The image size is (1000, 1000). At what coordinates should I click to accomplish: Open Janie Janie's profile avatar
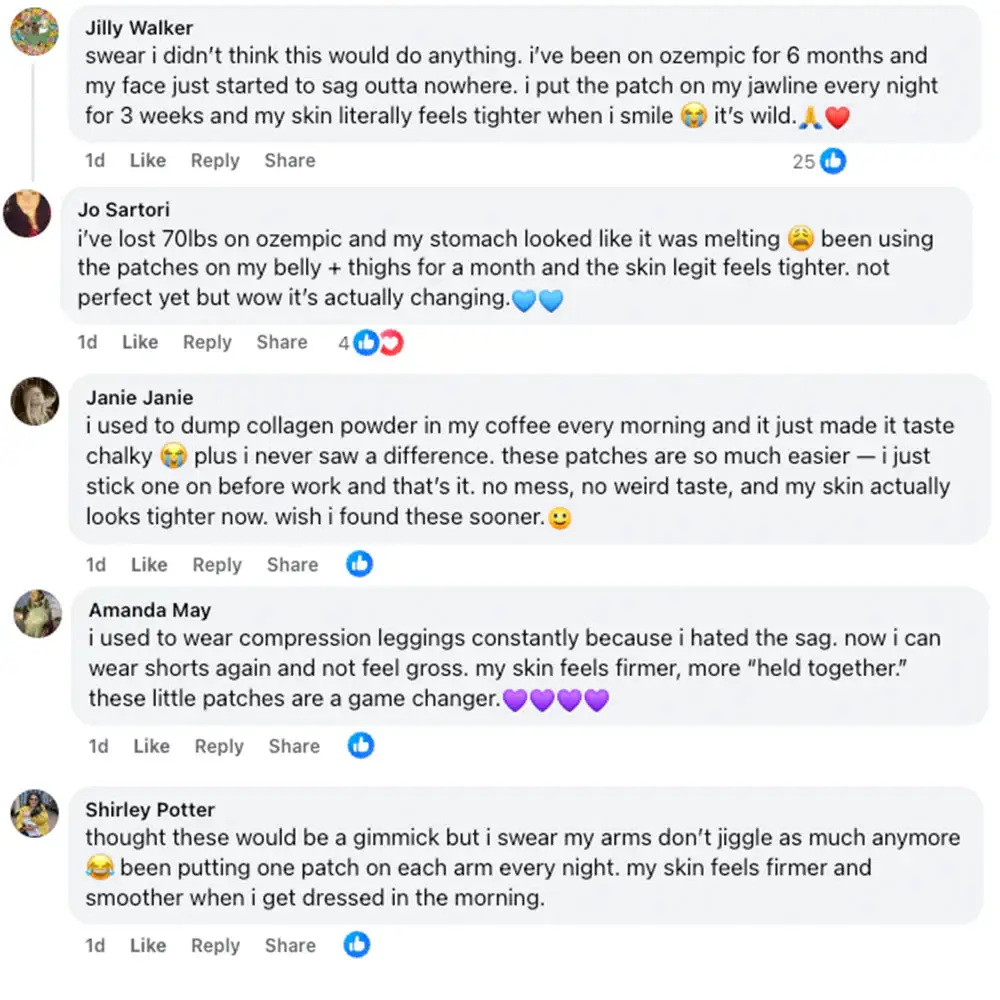coord(35,402)
